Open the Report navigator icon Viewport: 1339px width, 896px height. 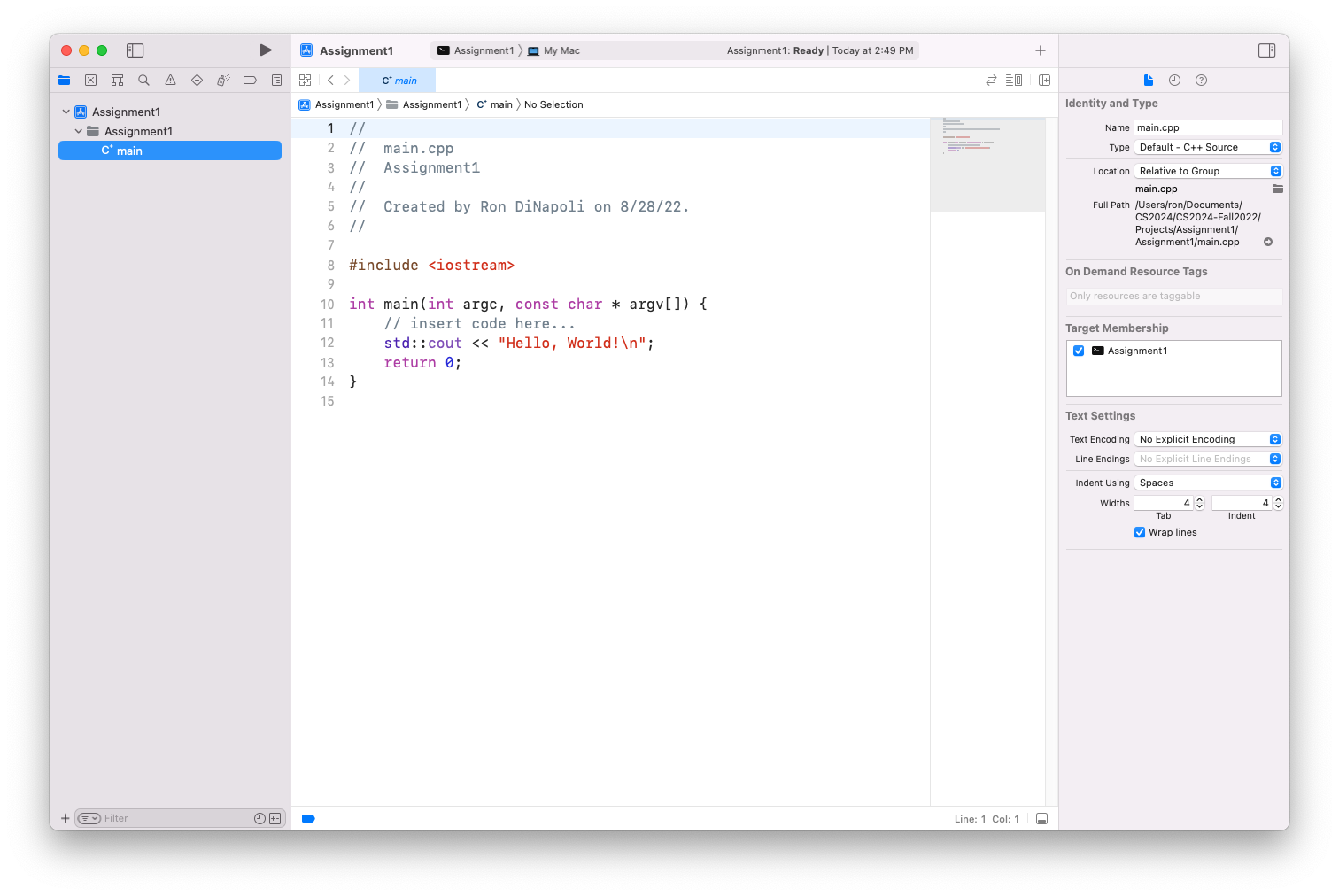(x=276, y=81)
